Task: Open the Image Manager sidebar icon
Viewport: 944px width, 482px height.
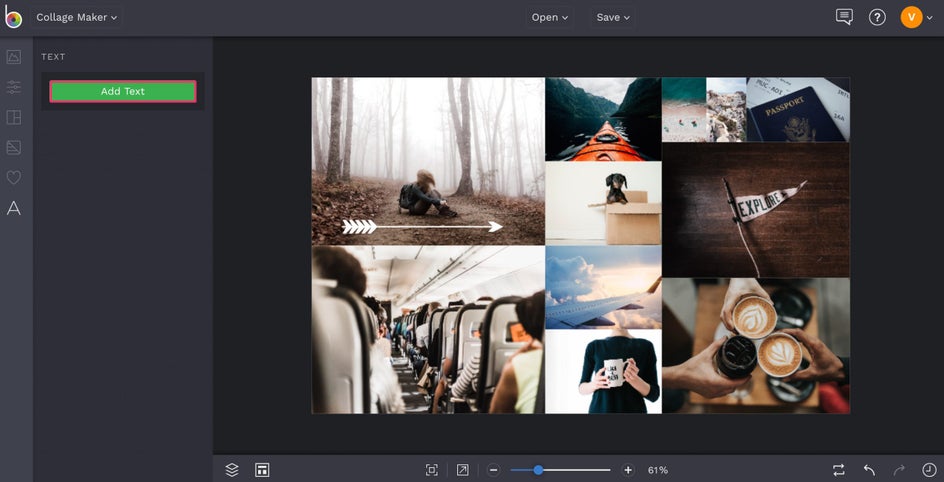Action: [14, 57]
